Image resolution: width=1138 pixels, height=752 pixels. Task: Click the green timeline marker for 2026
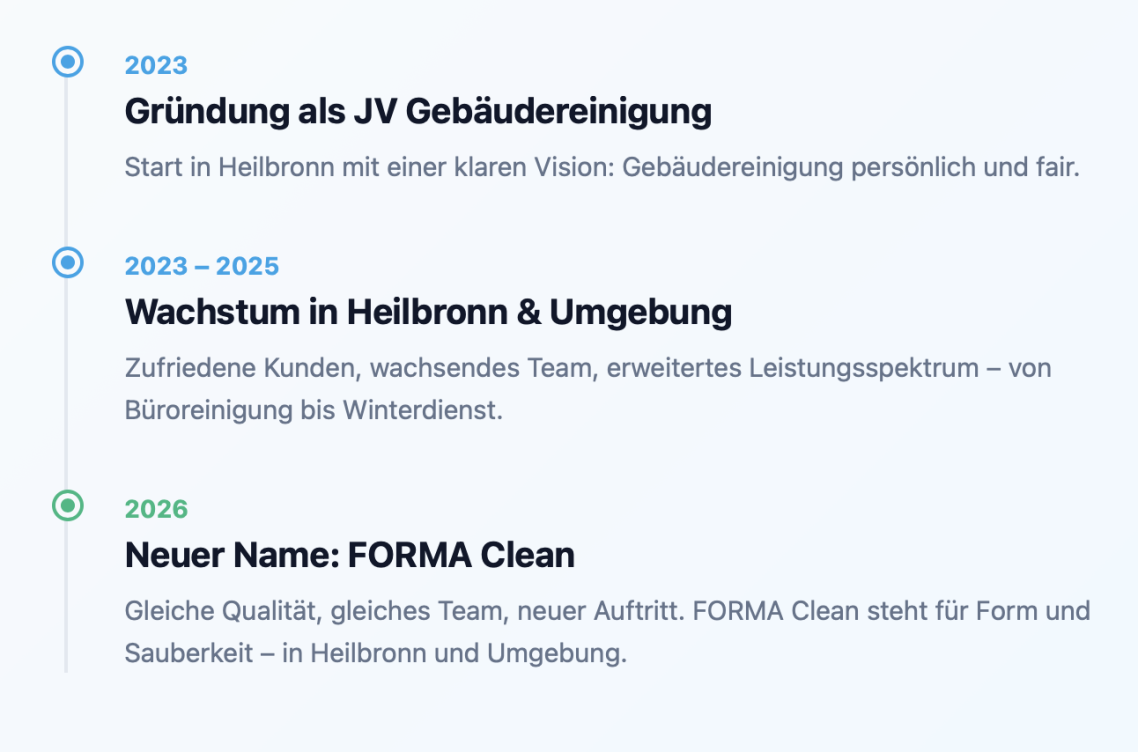click(67, 506)
